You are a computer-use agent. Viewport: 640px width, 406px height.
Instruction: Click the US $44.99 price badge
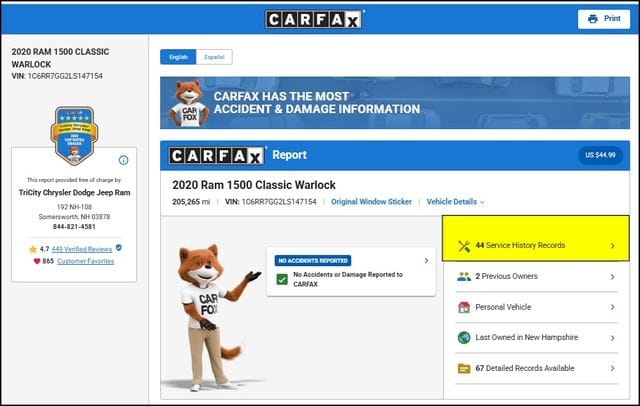coord(600,155)
